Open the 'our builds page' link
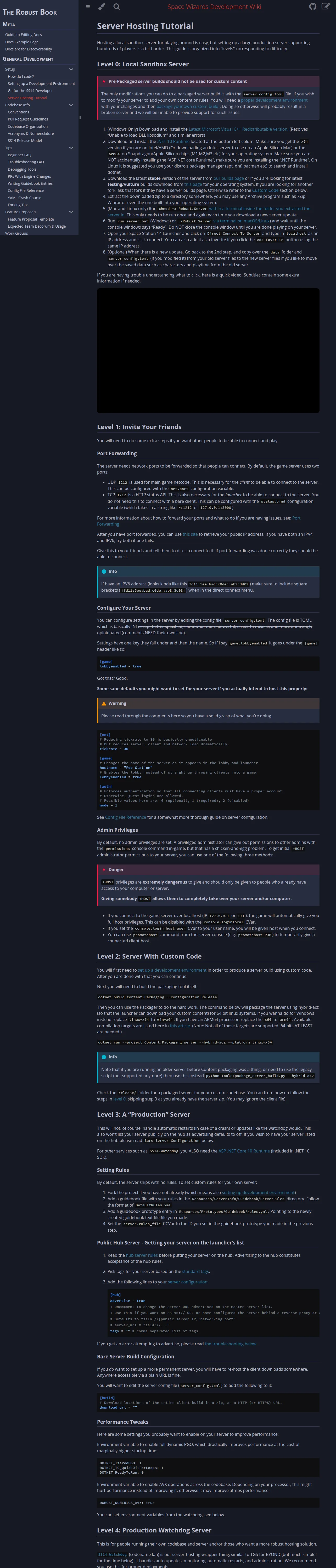Viewport: 336px width, 1568px height. point(229,178)
